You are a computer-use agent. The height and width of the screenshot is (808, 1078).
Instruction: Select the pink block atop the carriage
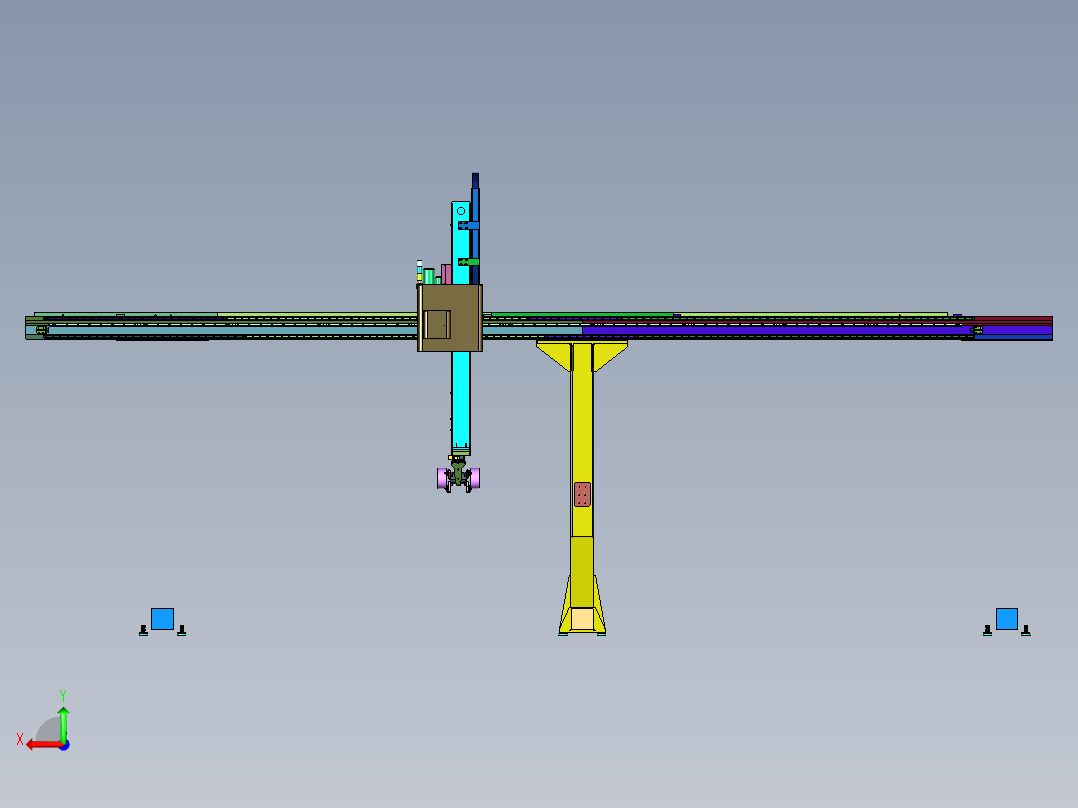tap(446, 274)
